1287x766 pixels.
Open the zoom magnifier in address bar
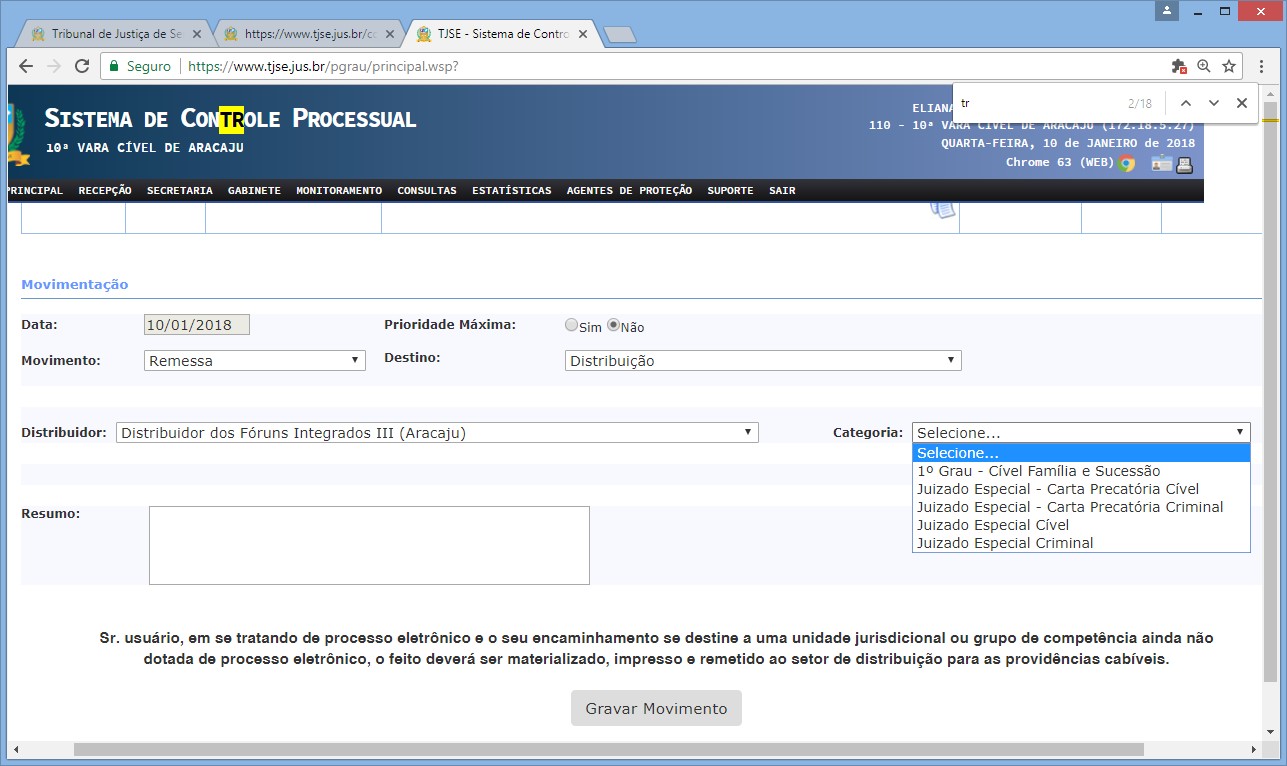click(1204, 66)
